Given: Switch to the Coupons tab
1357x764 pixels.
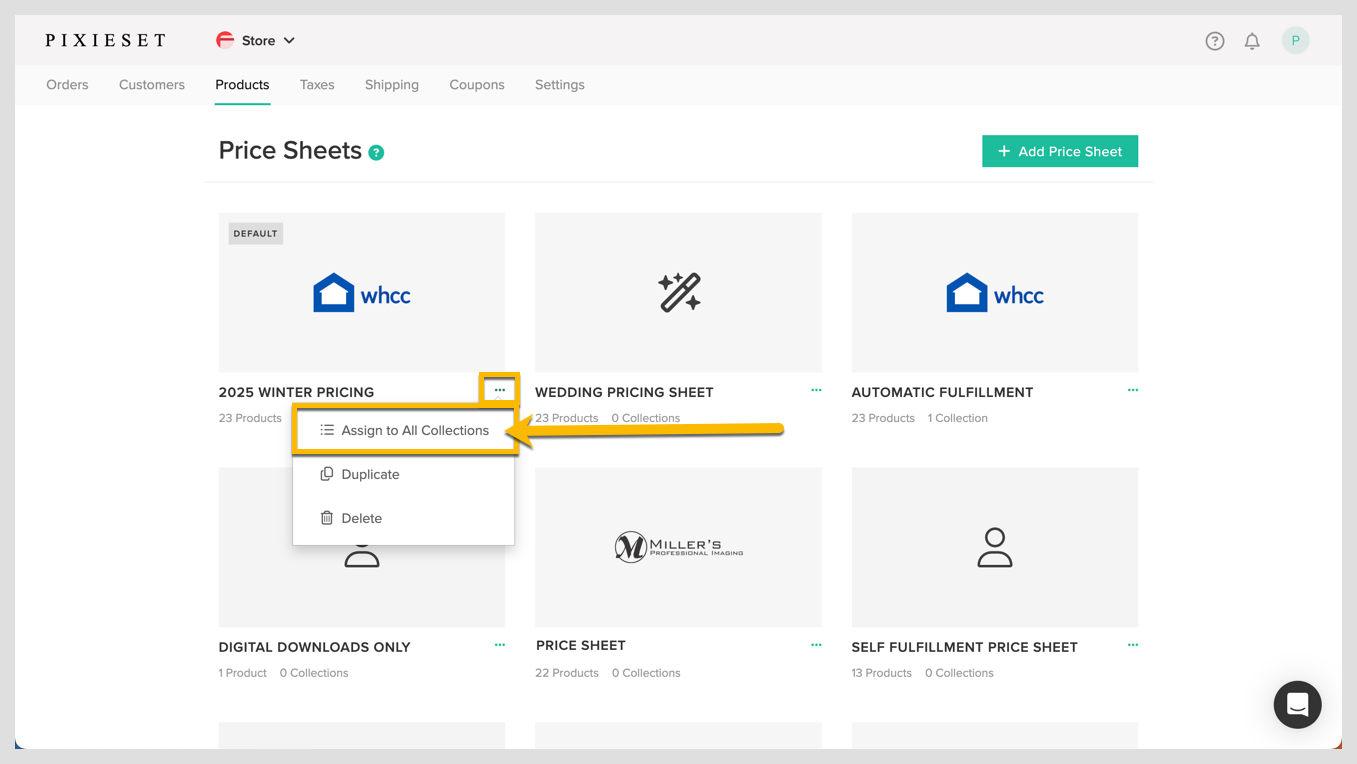Looking at the screenshot, I should [x=477, y=85].
